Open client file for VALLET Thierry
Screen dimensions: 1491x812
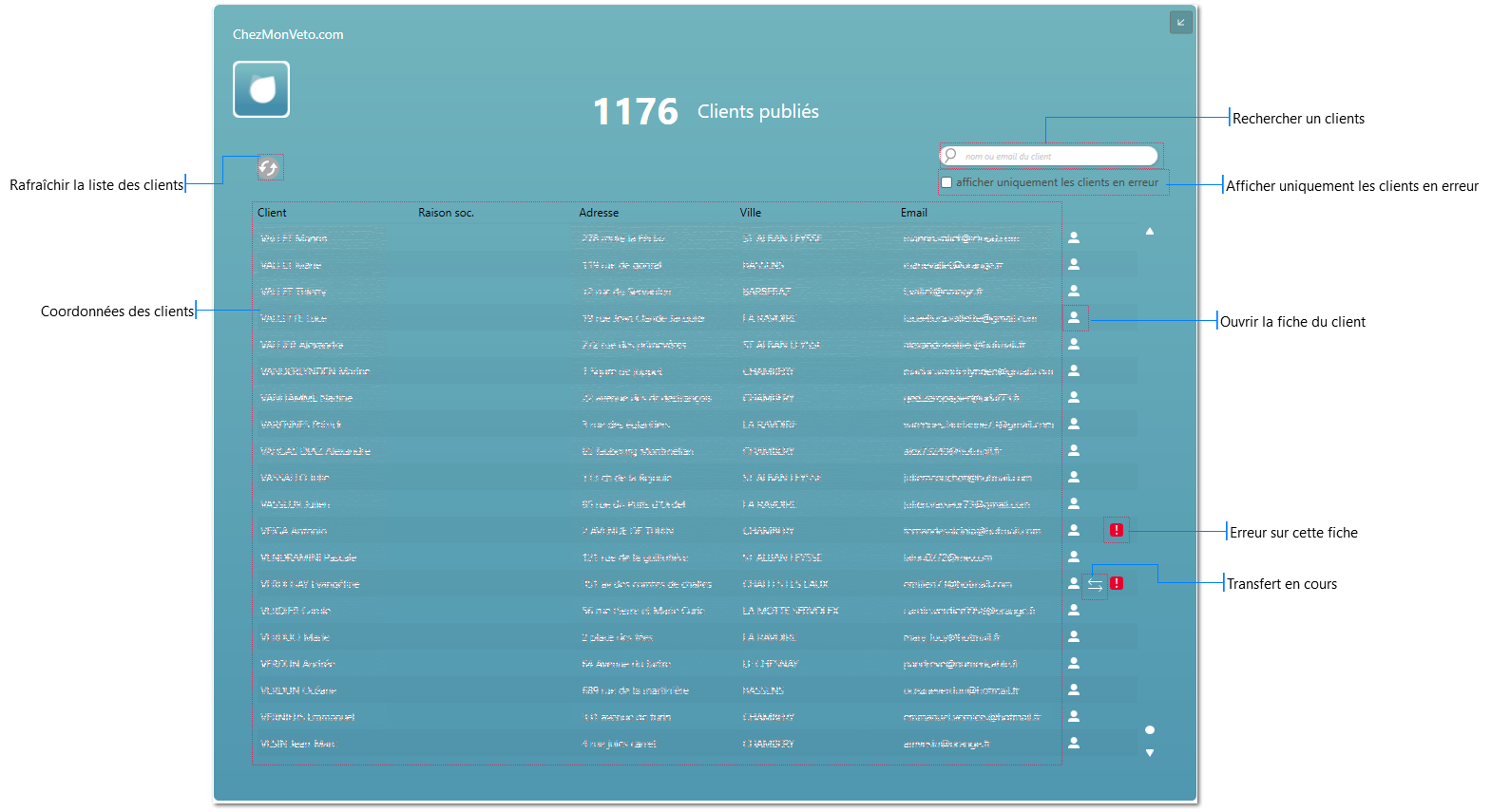point(1074,291)
